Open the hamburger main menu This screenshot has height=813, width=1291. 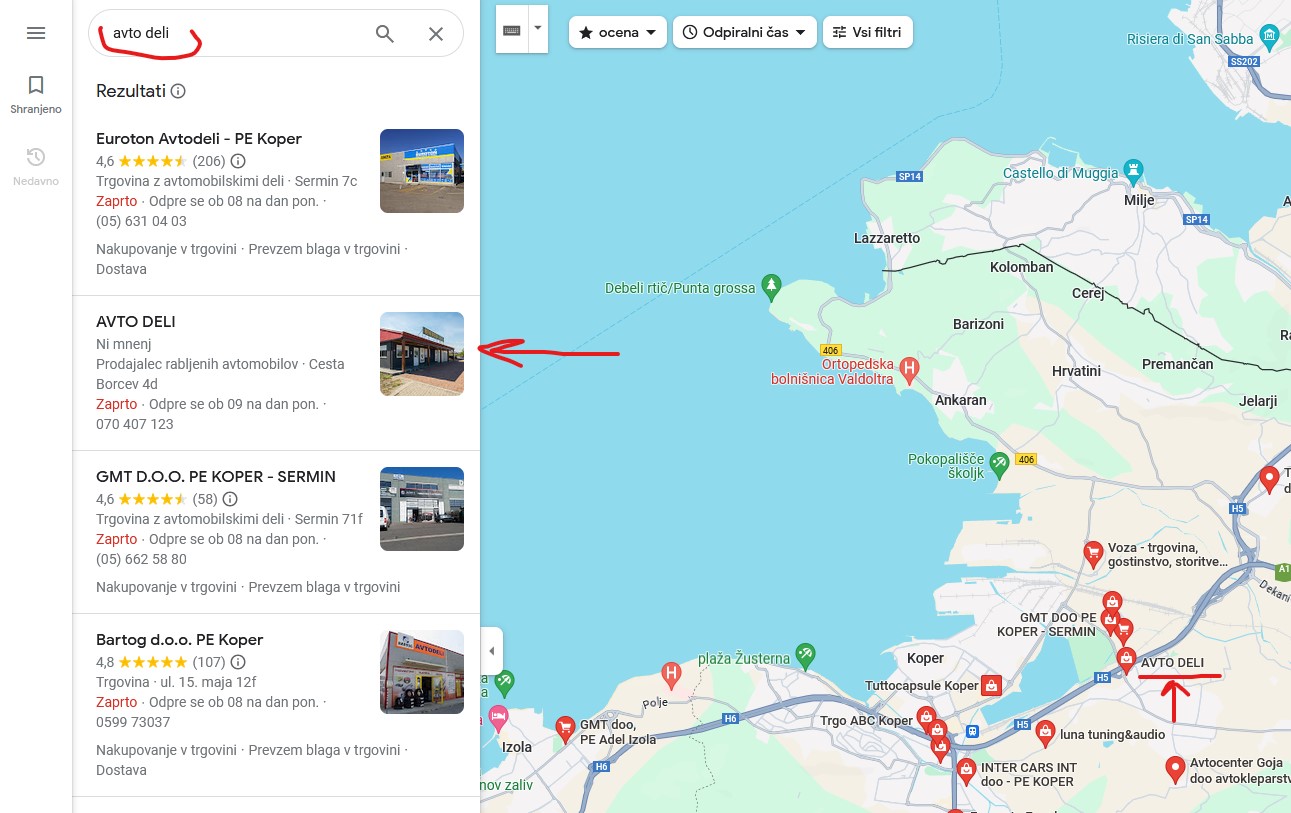[36, 33]
